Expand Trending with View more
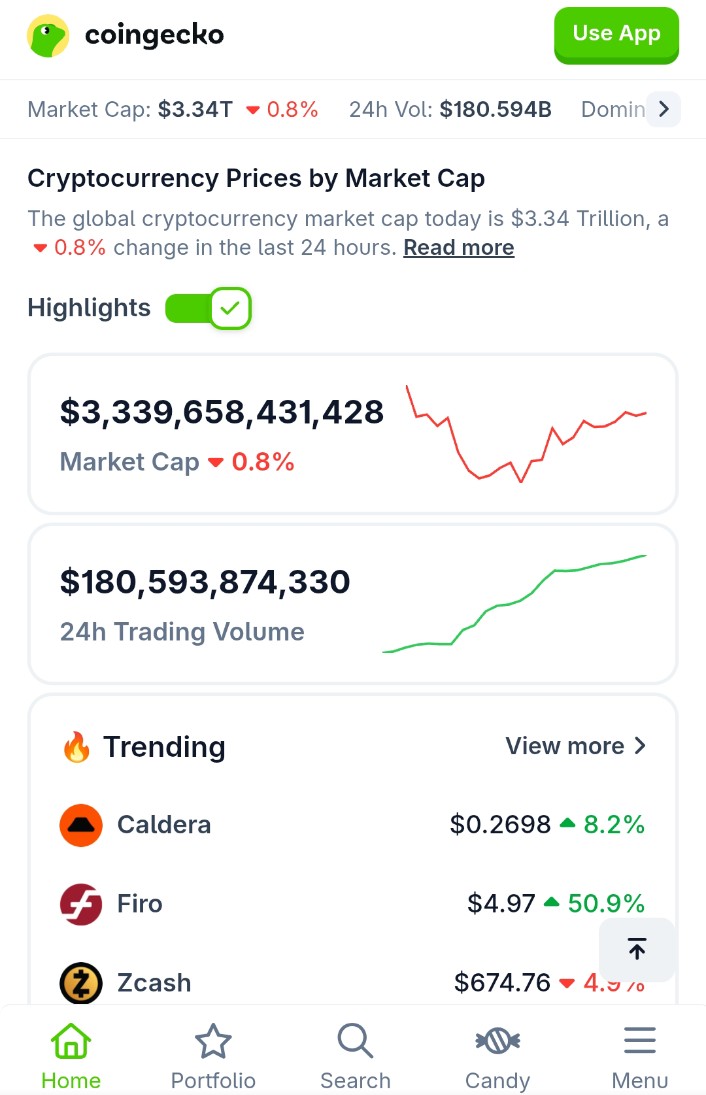Image resolution: width=706 pixels, height=1095 pixels. tap(575, 746)
